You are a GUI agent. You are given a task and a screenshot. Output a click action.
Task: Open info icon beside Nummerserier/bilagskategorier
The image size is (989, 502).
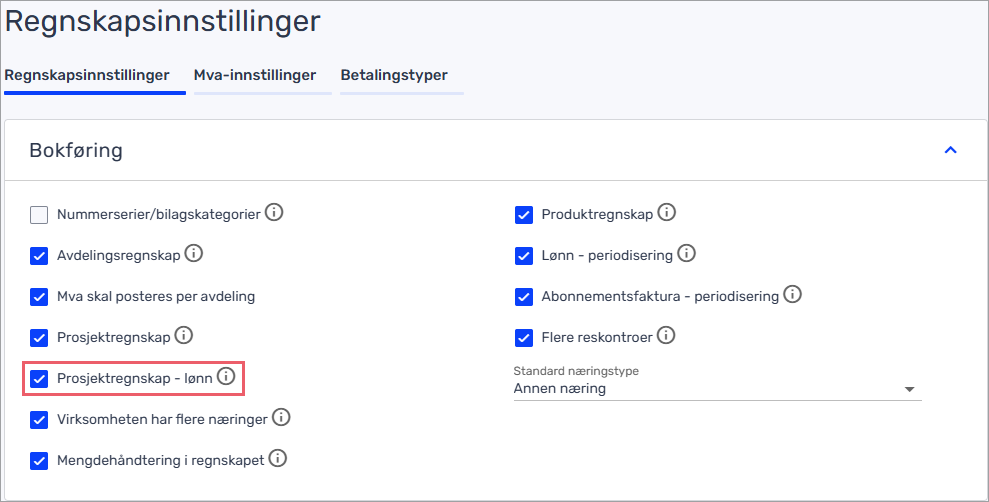pyautogui.click(x=274, y=213)
